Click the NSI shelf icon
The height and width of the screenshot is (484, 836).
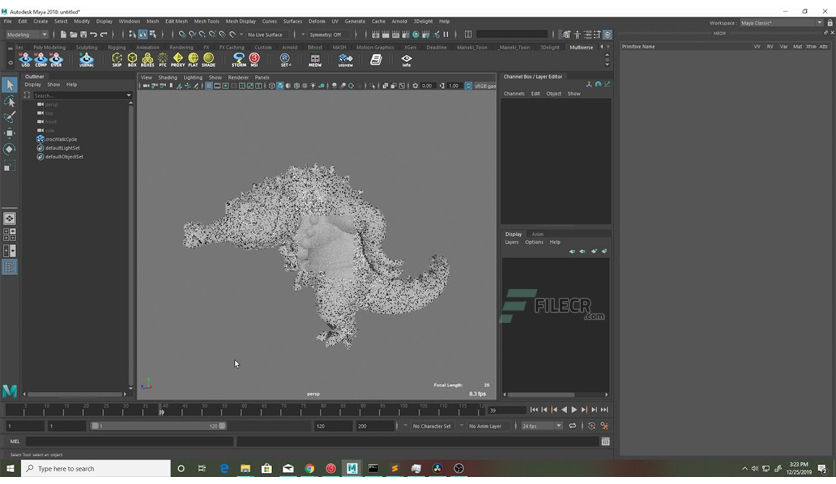[x=254, y=60]
